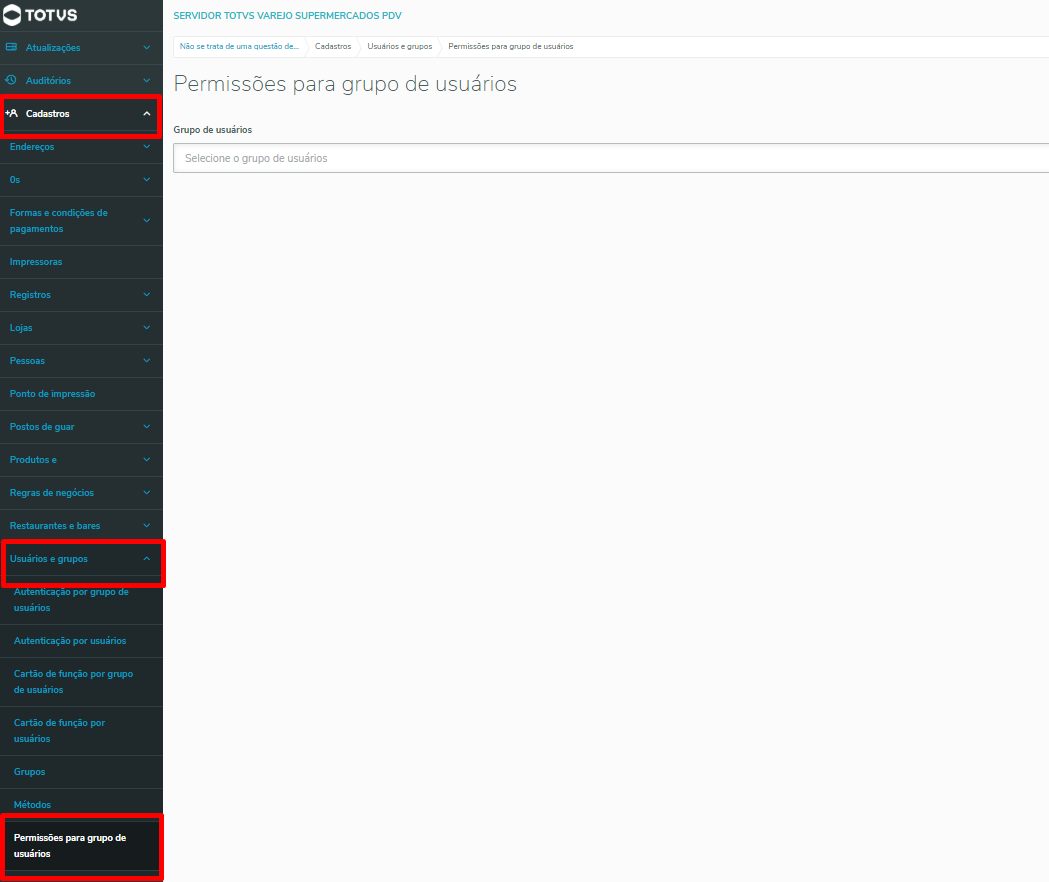Open the 0s sidebar entry

click(x=81, y=179)
